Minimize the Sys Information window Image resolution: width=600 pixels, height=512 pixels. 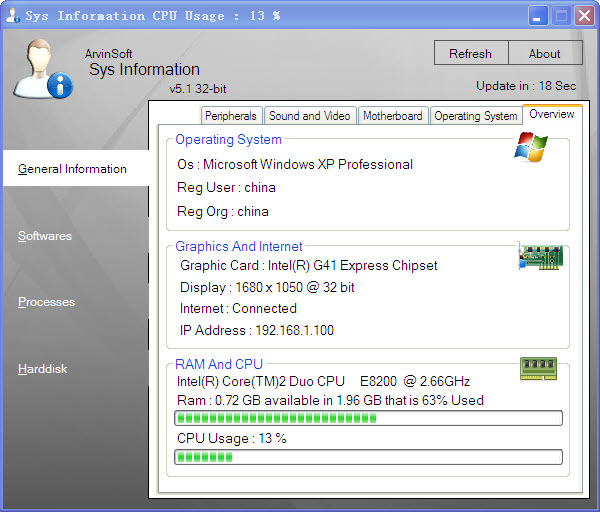point(538,16)
